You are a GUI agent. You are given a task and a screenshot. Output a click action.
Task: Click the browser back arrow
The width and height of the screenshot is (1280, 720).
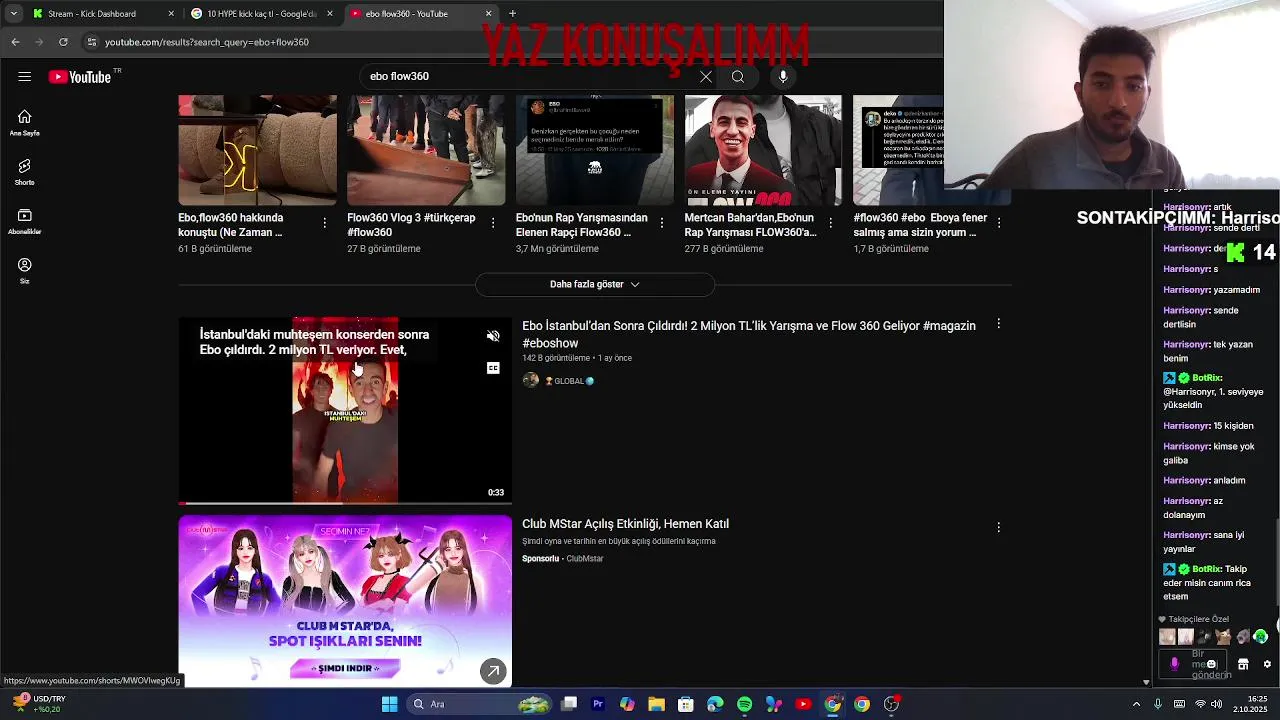(15, 42)
